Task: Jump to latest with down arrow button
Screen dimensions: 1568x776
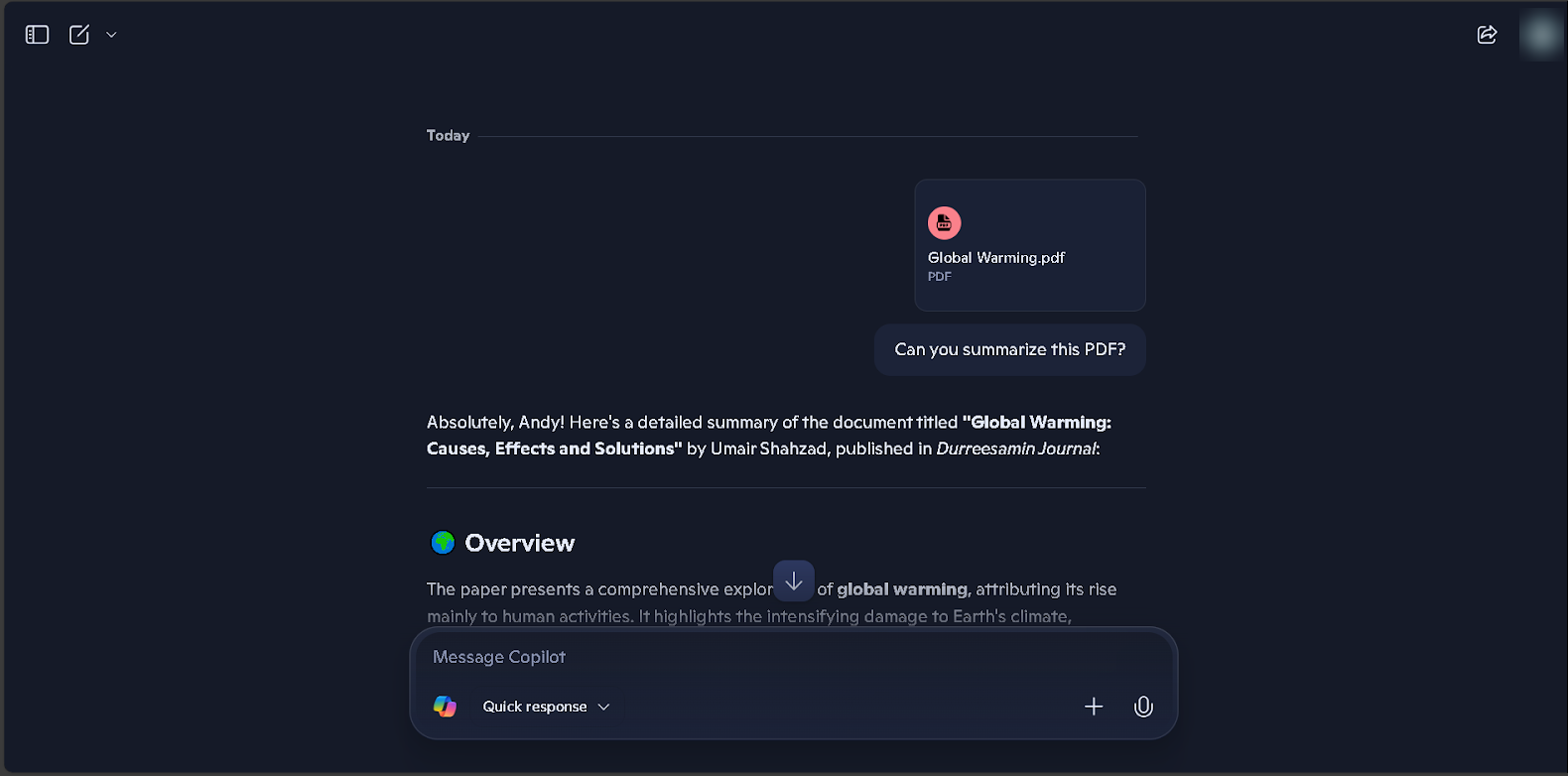Action: pyautogui.click(x=794, y=582)
